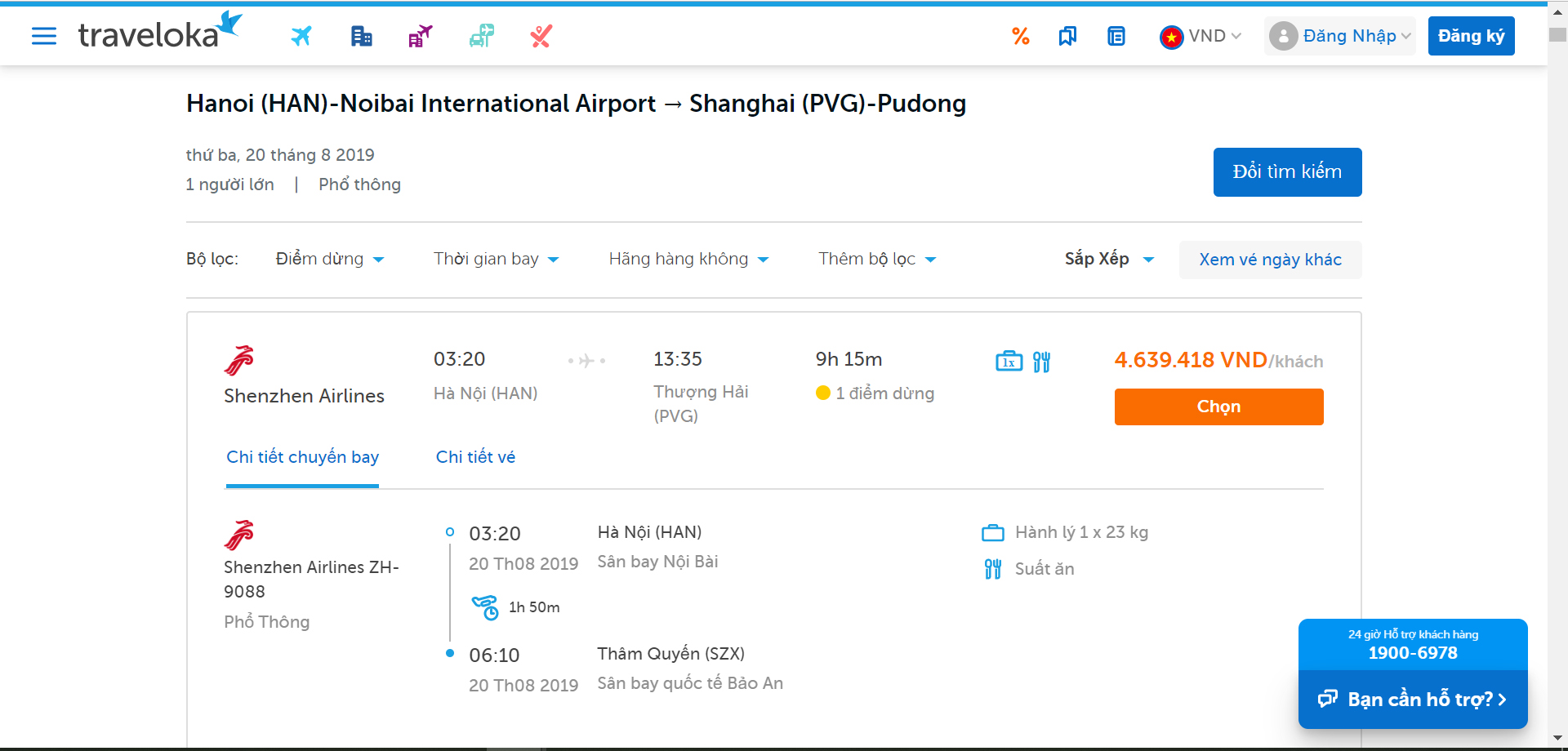Click Shenzhen Airlines ZH-9088 flight number
This screenshot has width=1568, height=751.
pyautogui.click(x=311, y=579)
